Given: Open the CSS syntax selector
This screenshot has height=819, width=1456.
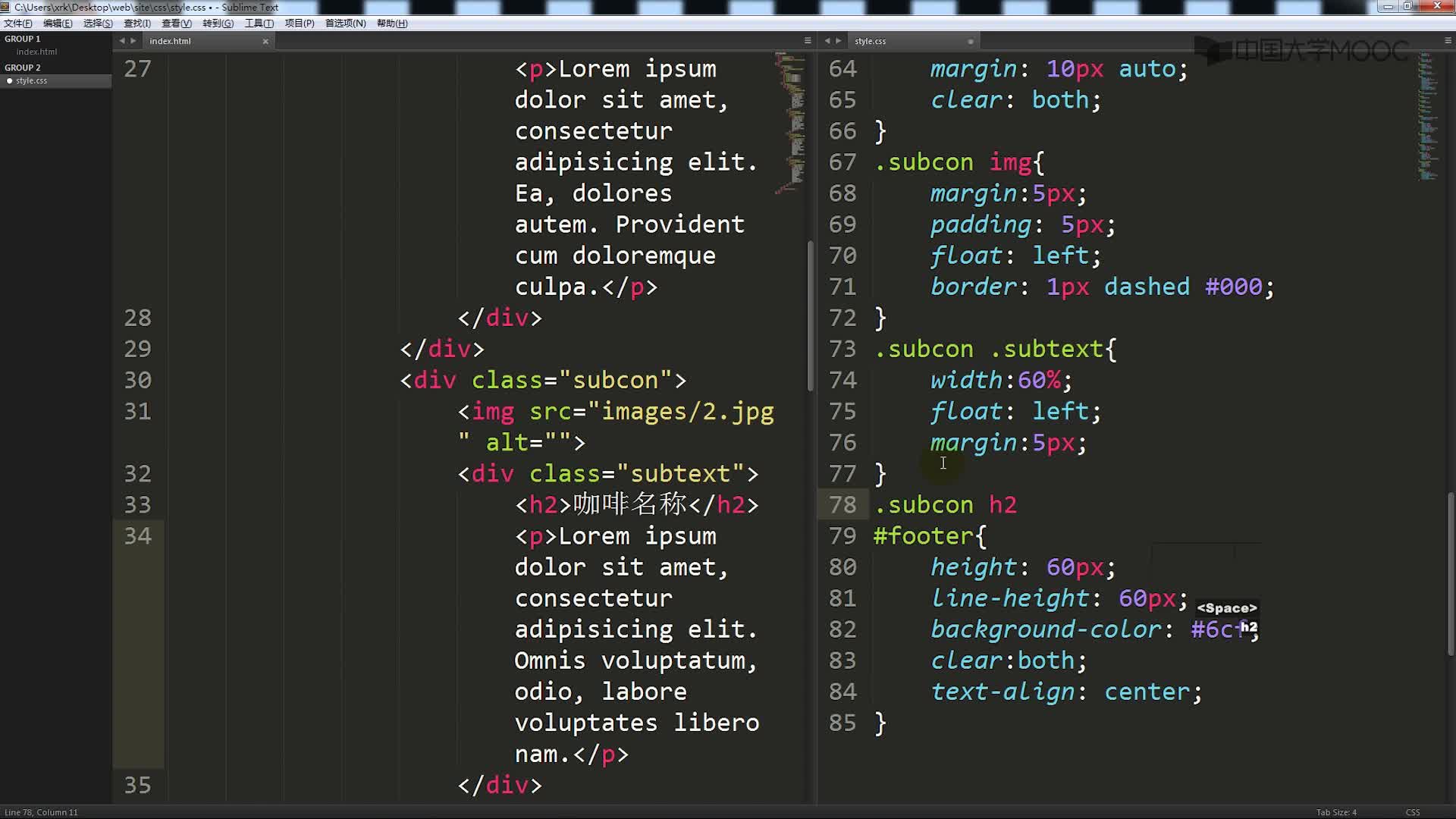Looking at the screenshot, I should point(1413,812).
